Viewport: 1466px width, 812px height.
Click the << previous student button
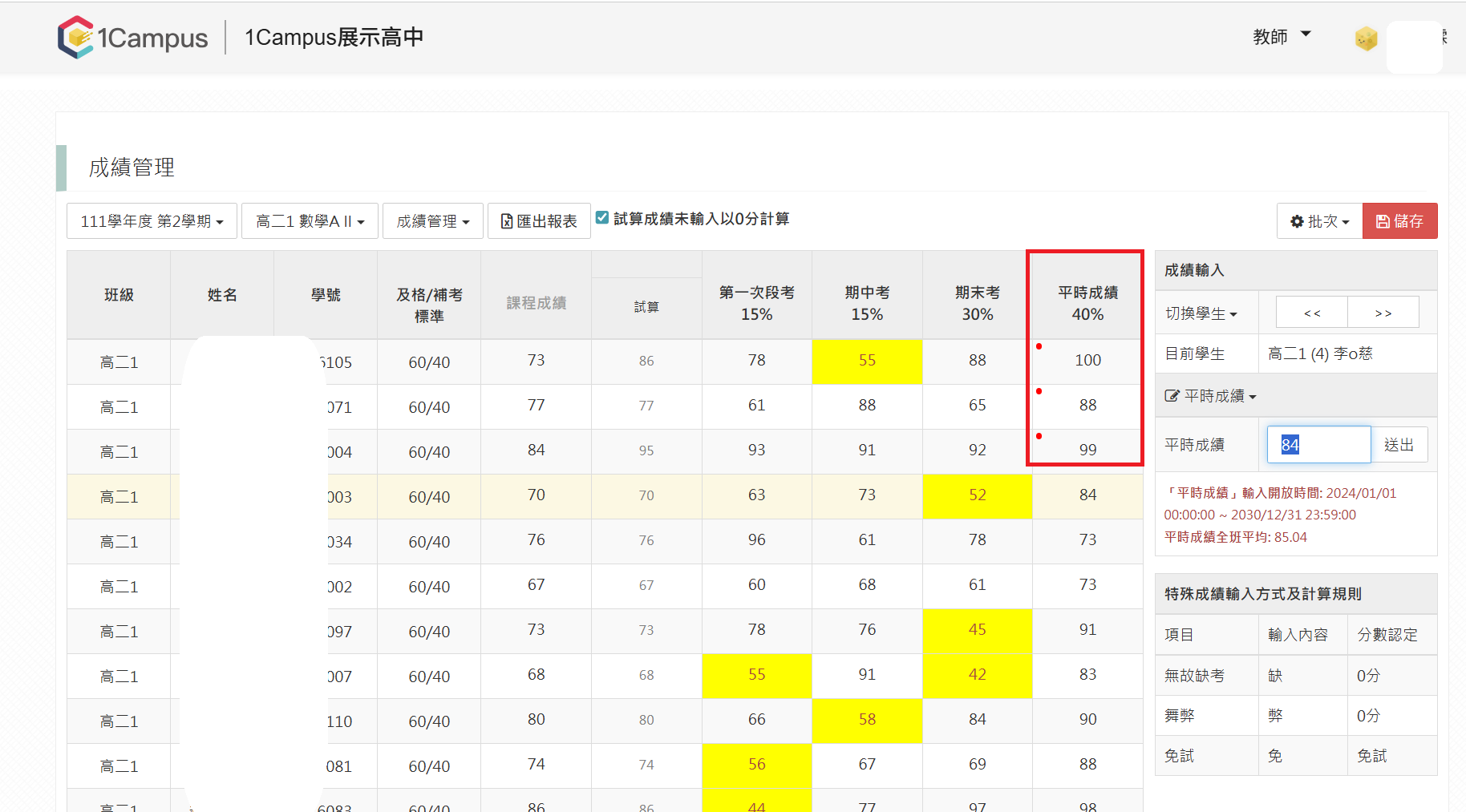click(x=1312, y=313)
